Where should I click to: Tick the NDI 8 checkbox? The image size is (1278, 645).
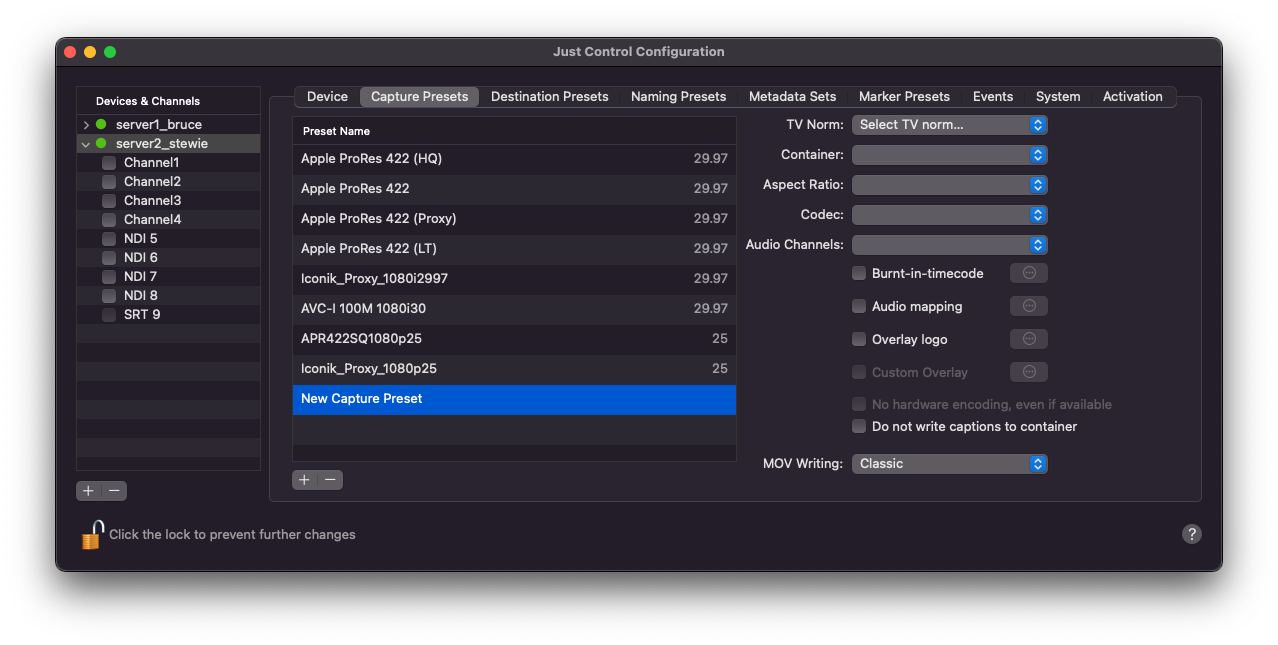[x=109, y=296]
